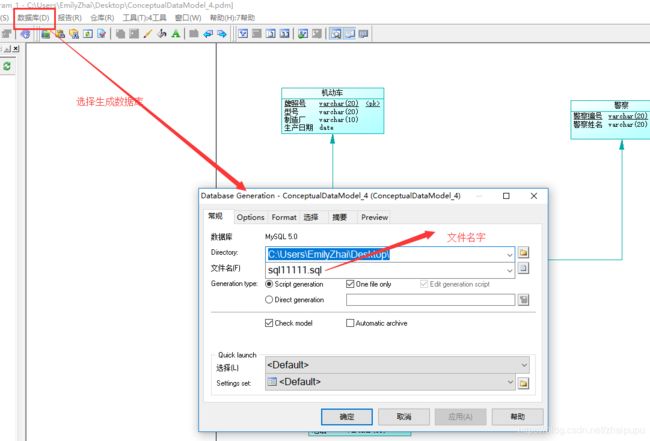Open the 工具(T) menu
This screenshot has height=441, width=650.
tap(144, 18)
